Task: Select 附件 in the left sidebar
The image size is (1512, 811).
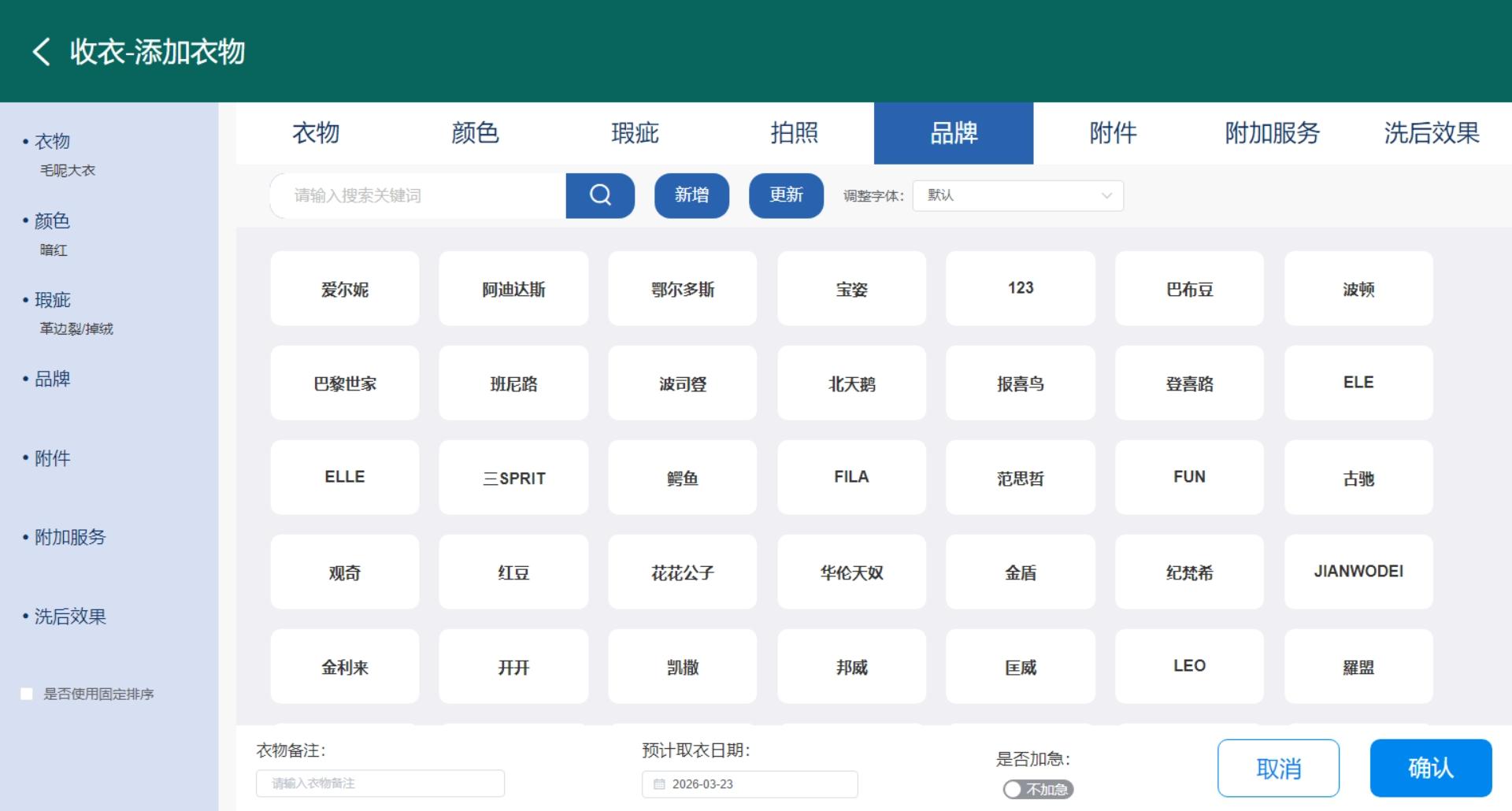Action: coord(52,458)
